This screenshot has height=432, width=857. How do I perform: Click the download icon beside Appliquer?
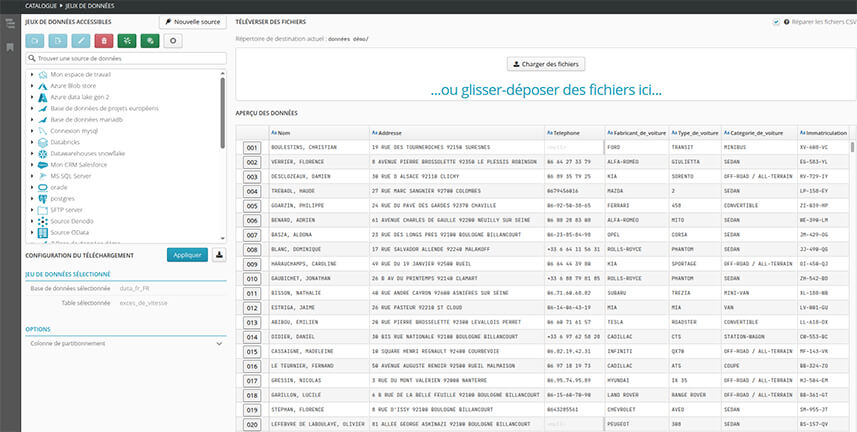click(x=219, y=255)
